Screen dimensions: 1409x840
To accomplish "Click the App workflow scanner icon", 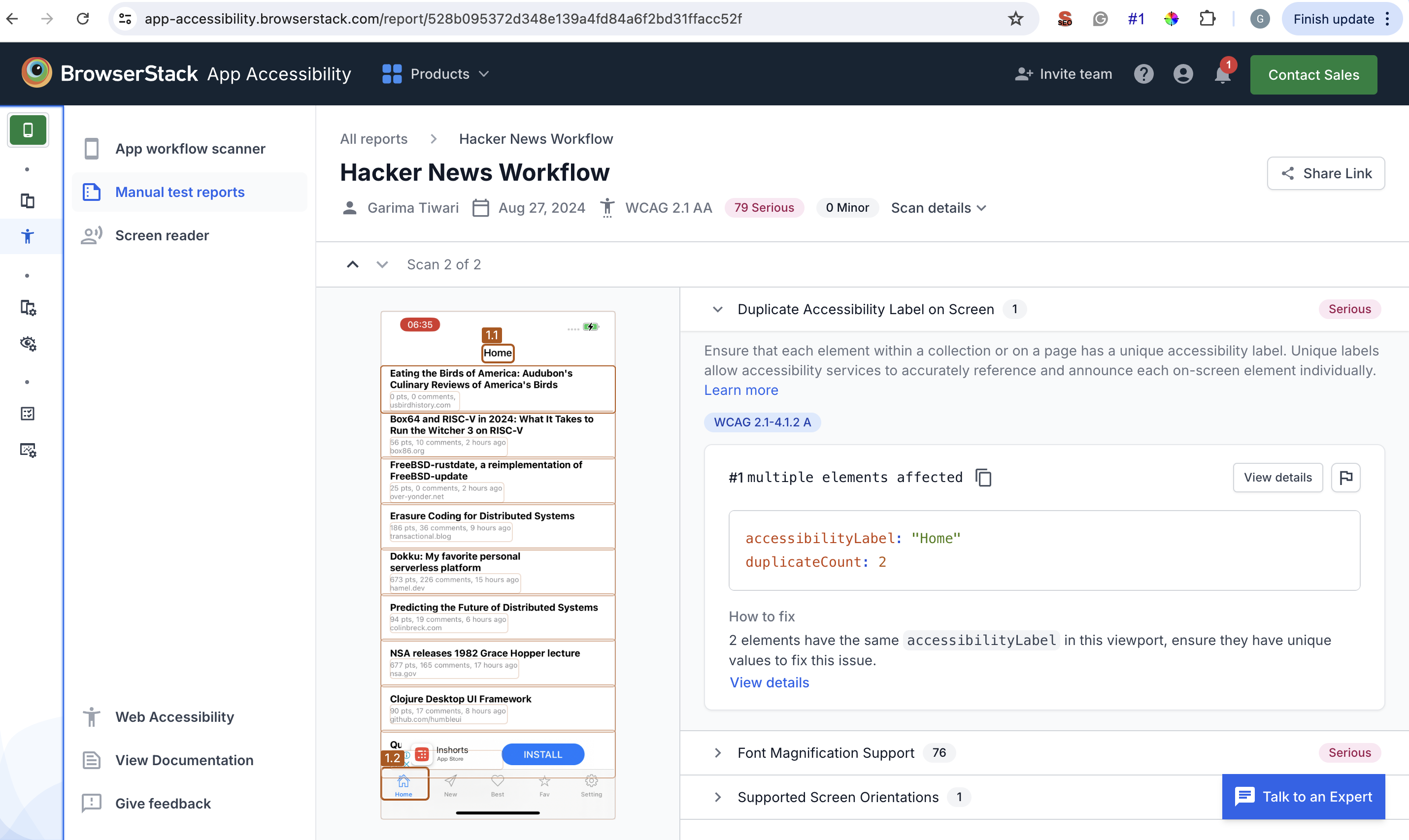I will pyautogui.click(x=91, y=147).
